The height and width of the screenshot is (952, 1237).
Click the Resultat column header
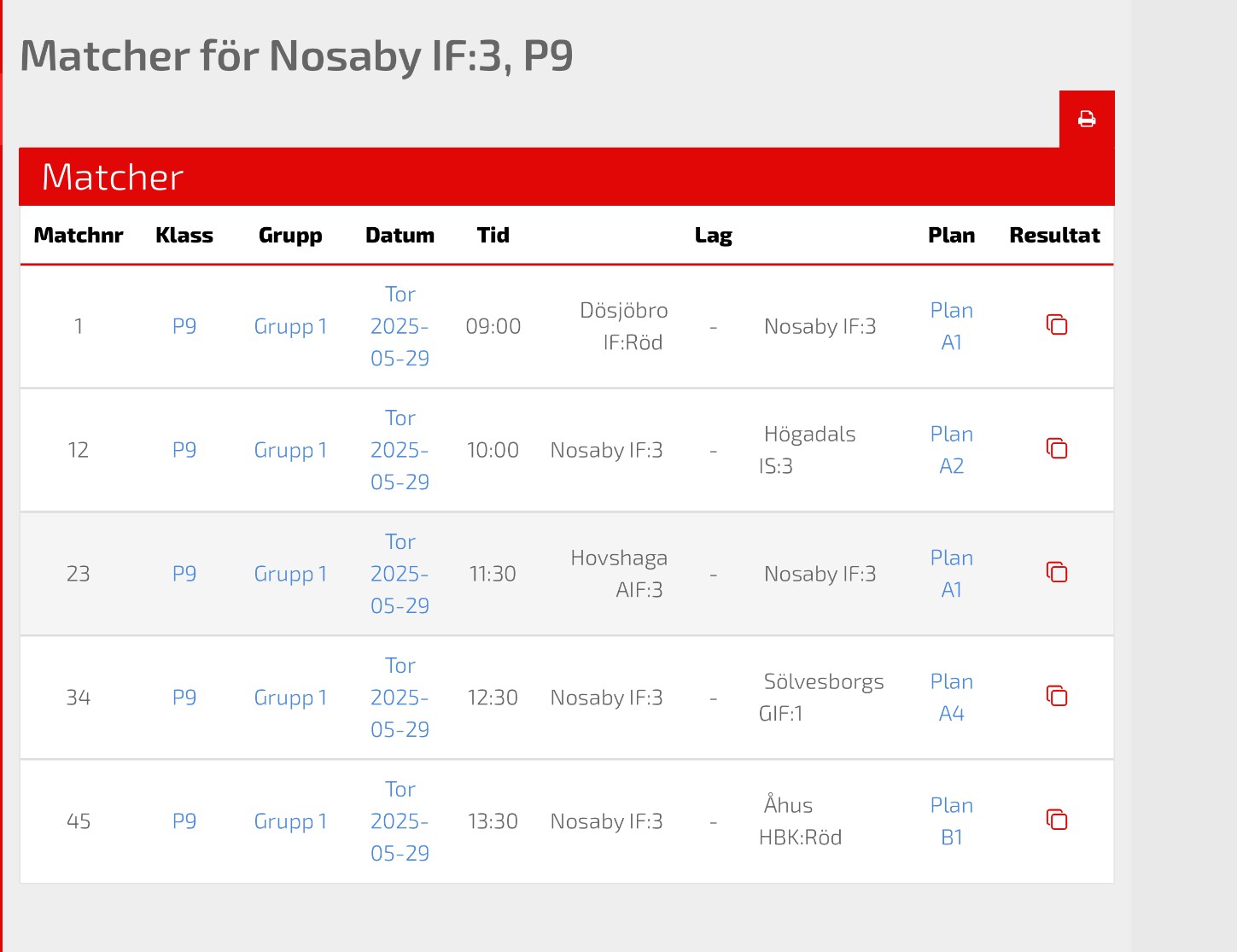tap(1054, 236)
